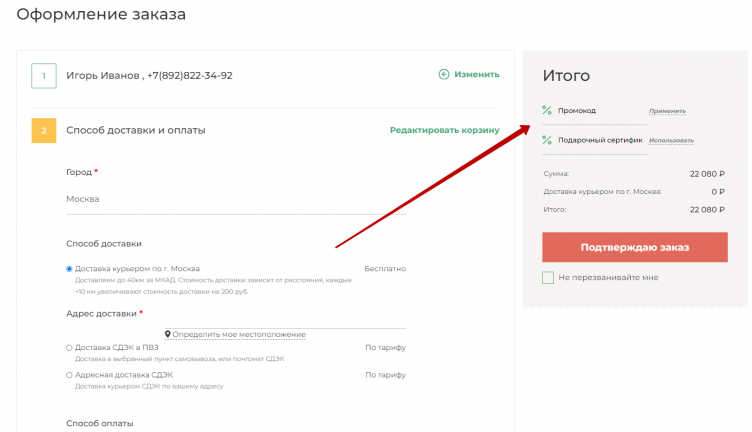Select Доставка СДЭК в ПВЗ radio

[x=69, y=348]
